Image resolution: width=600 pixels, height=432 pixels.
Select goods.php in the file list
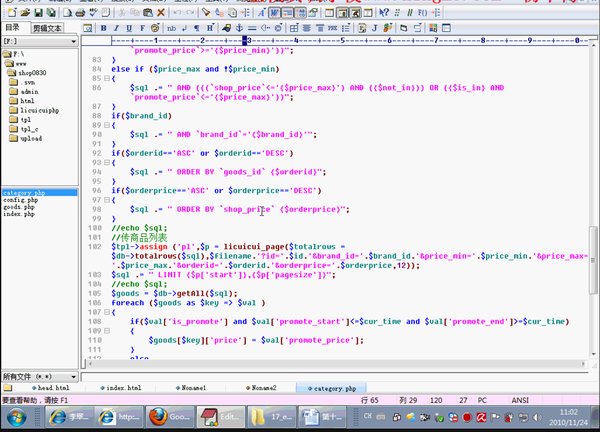pos(19,206)
